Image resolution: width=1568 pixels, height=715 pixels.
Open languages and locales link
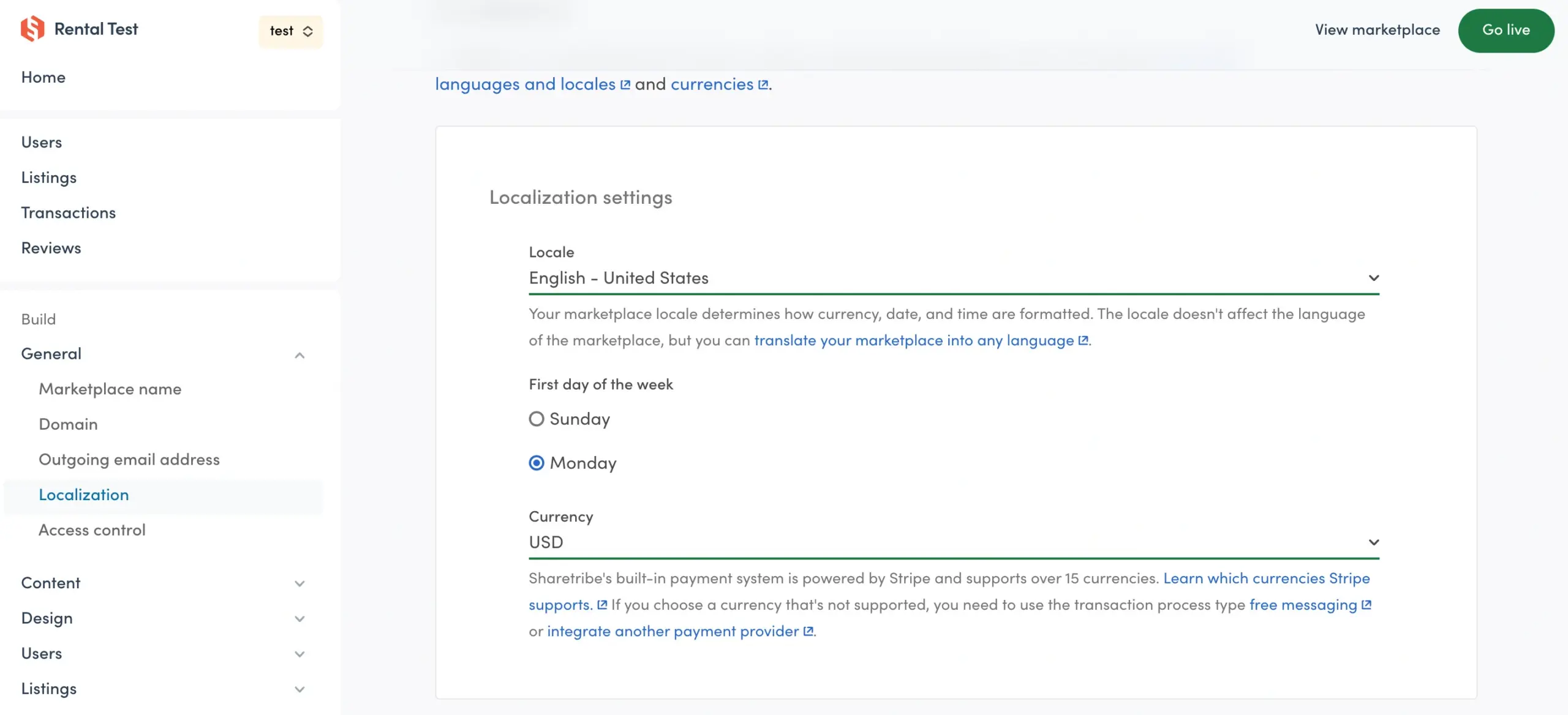tap(526, 84)
